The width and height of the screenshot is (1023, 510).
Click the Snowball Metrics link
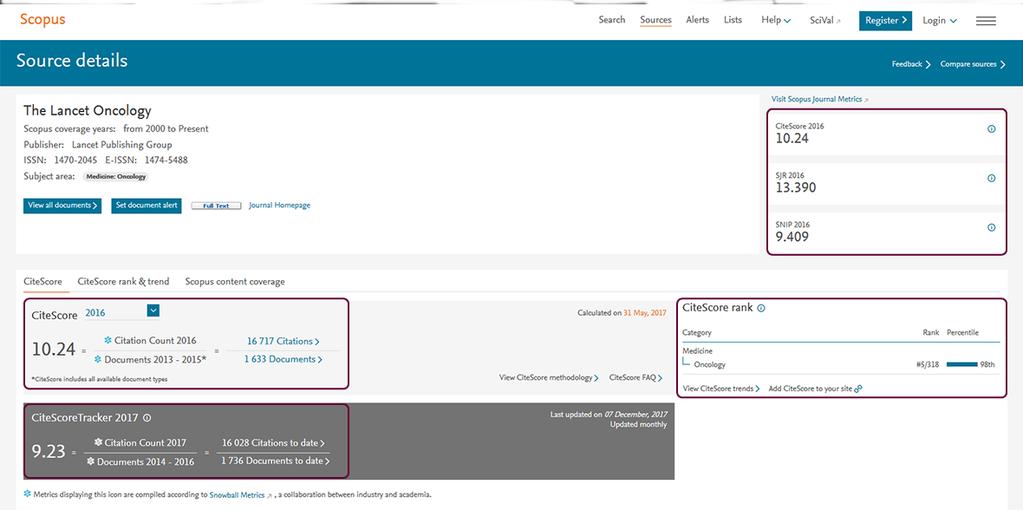tap(237, 495)
